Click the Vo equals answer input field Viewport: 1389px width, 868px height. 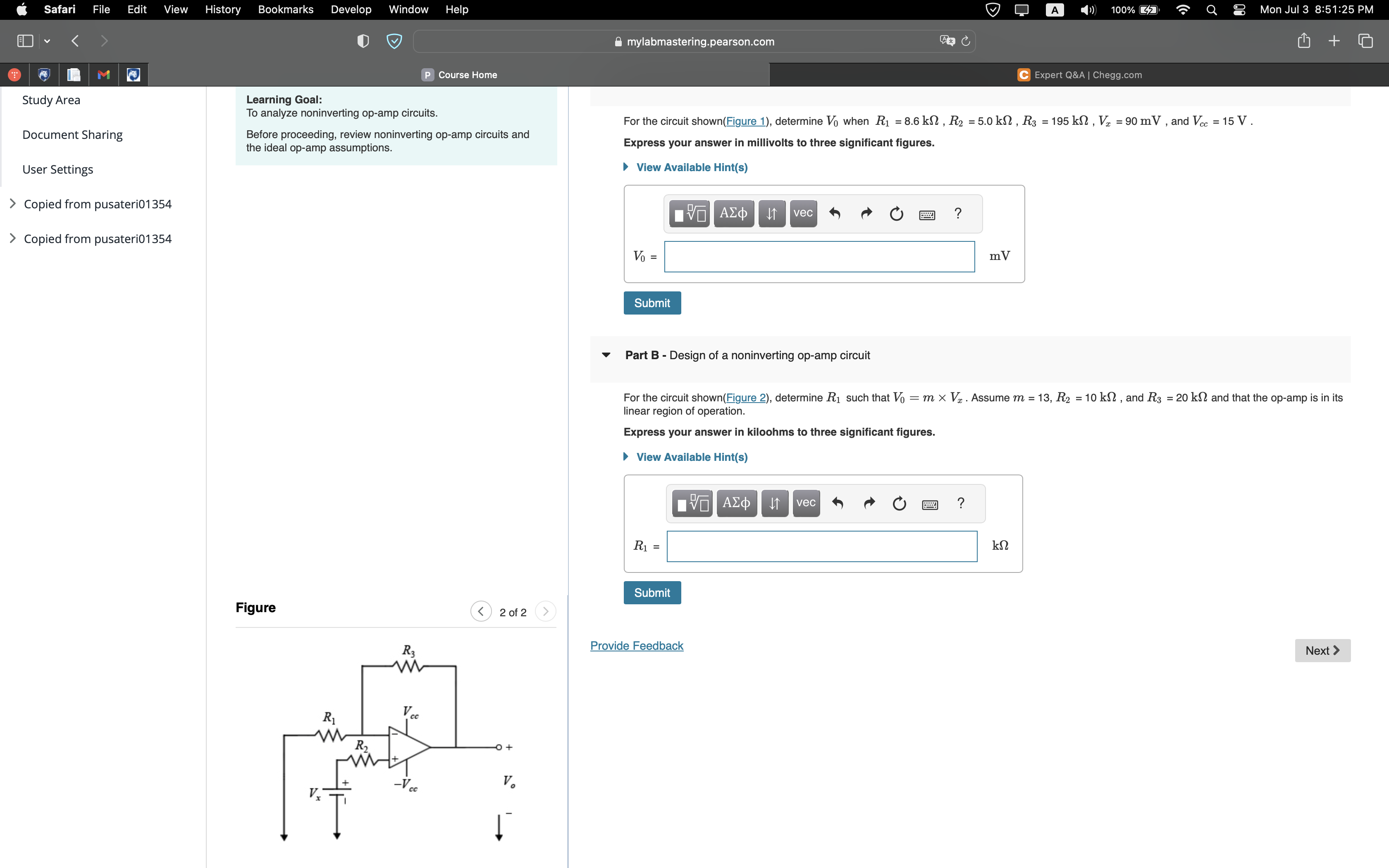tap(819, 257)
